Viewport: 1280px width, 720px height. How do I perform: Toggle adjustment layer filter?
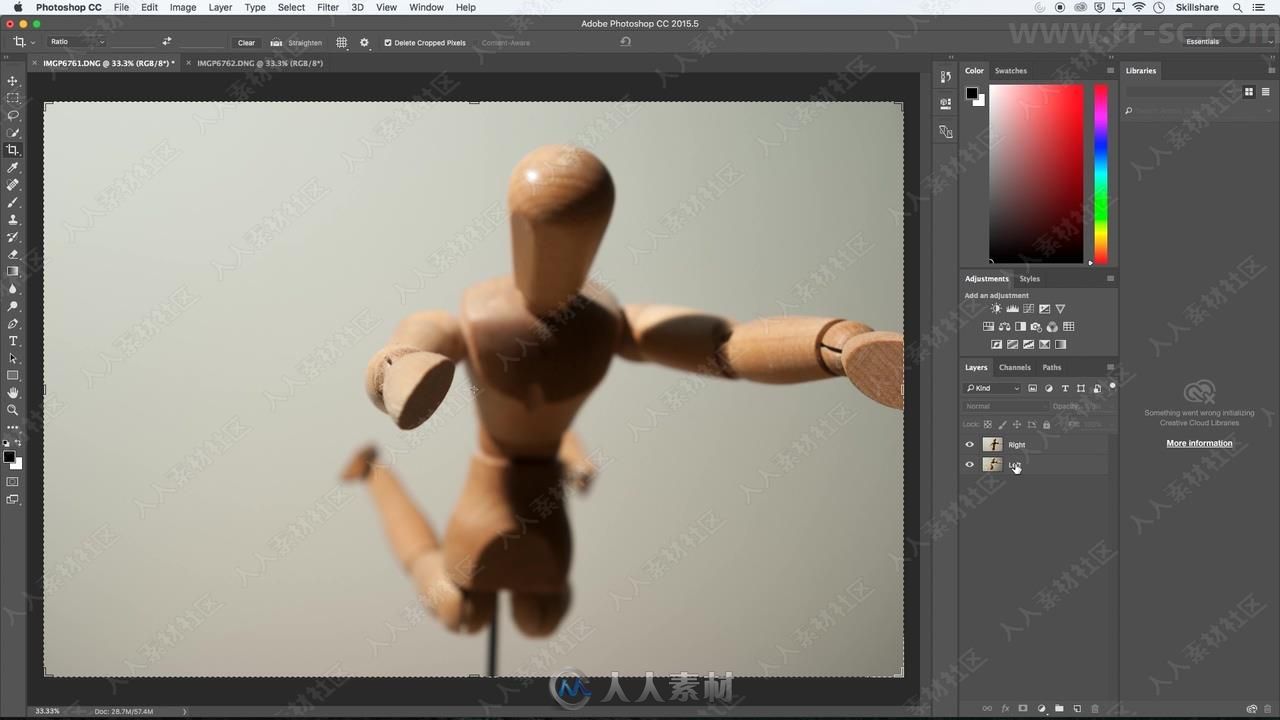click(1049, 388)
